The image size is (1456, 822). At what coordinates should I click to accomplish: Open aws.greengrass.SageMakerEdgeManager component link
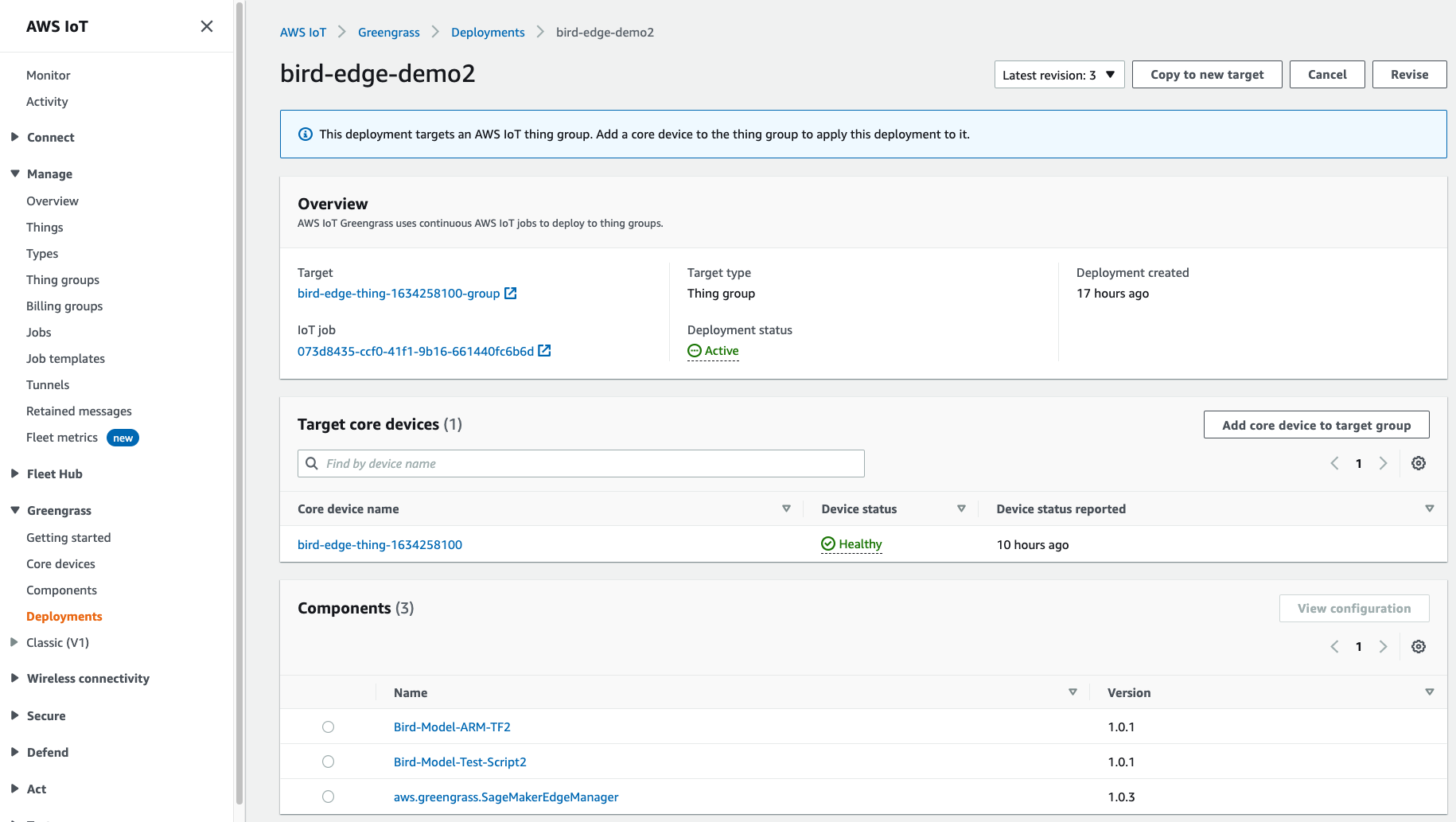tap(506, 797)
